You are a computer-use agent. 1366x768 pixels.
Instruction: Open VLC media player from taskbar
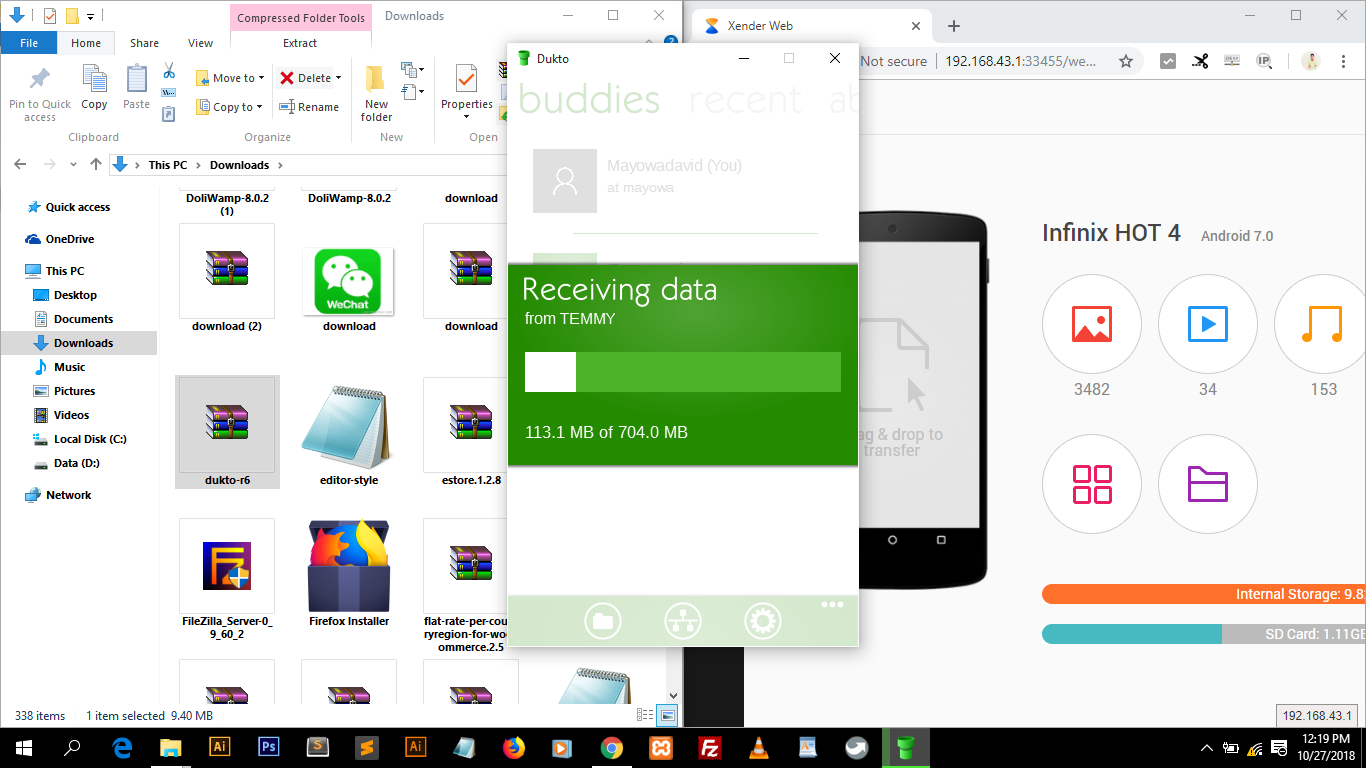coord(759,747)
